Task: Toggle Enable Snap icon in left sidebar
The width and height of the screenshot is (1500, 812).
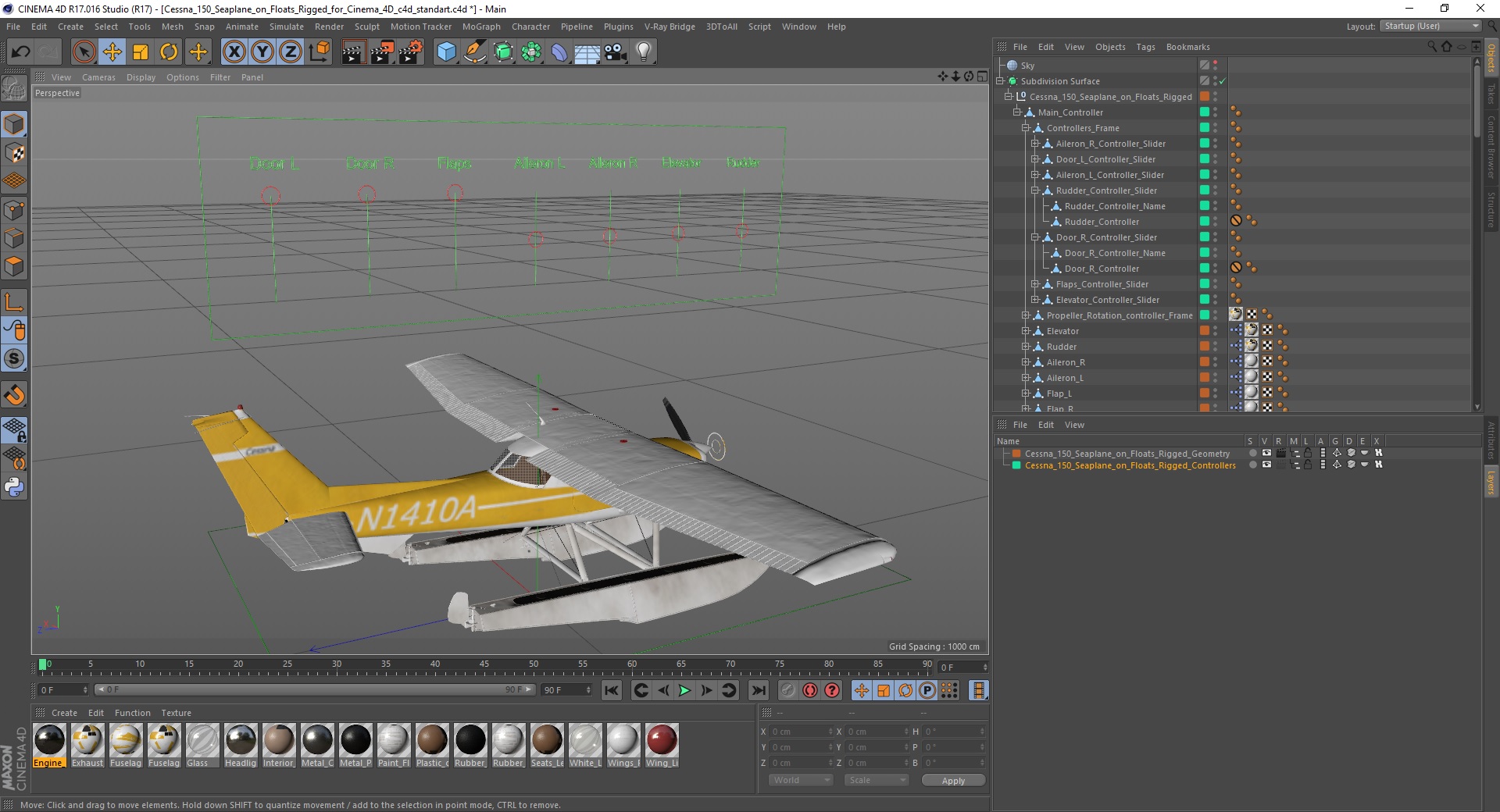Action: 14,395
